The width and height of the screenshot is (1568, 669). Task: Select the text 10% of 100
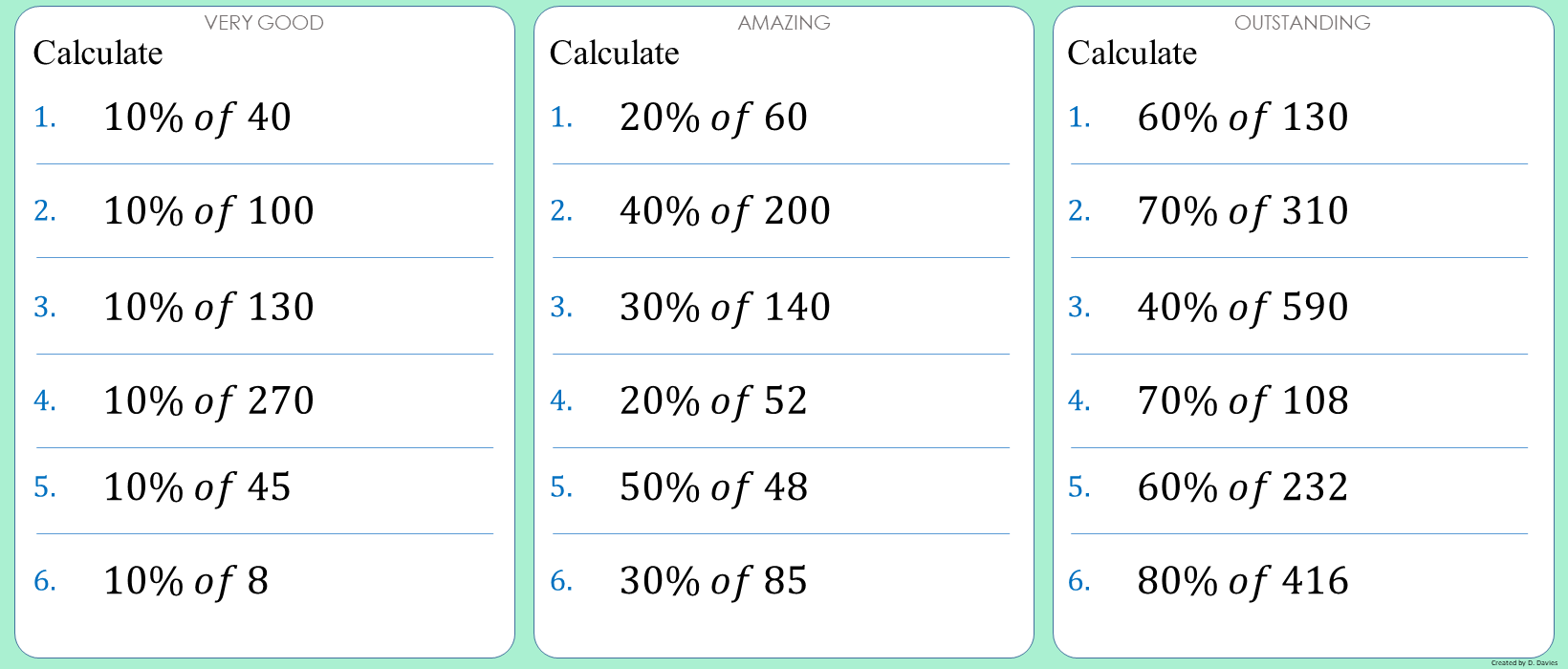pos(208,211)
